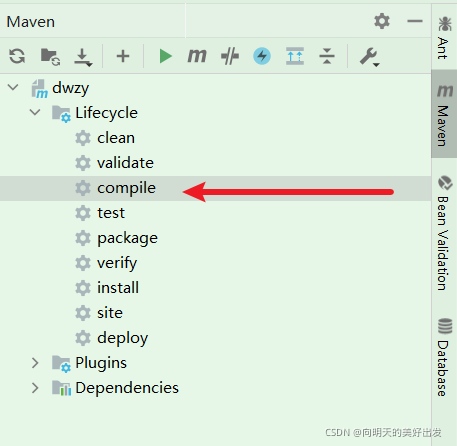The image size is (457, 446).
Task: Open the Ant side tab
Action: [444, 37]
